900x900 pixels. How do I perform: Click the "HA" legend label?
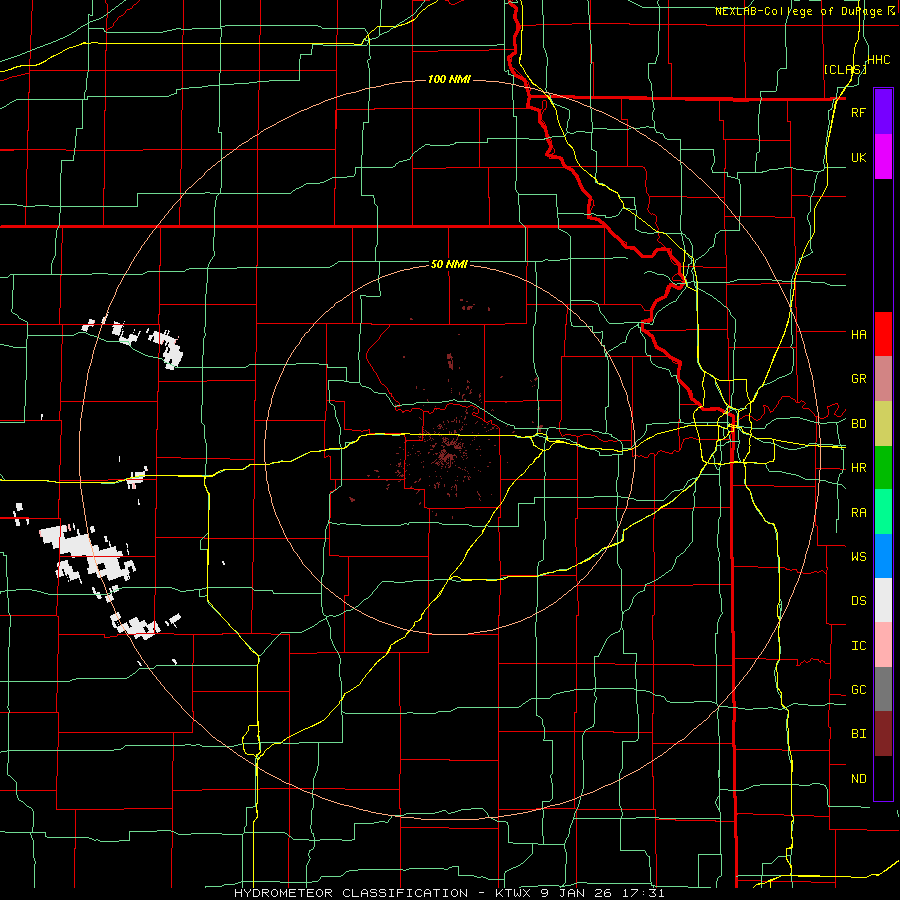pyautogui.click(x=858, y=334)
